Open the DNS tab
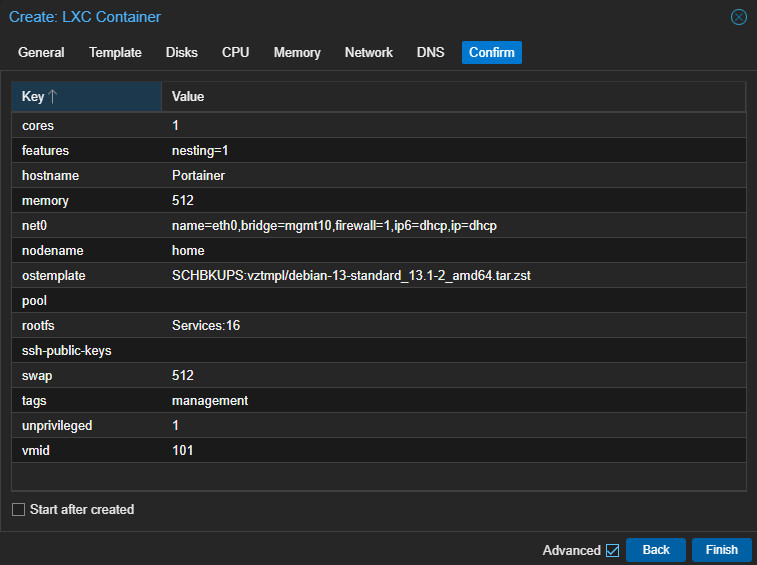Viewport: 757px width, 565px height. pyautogui.click(x=430, y=52)
